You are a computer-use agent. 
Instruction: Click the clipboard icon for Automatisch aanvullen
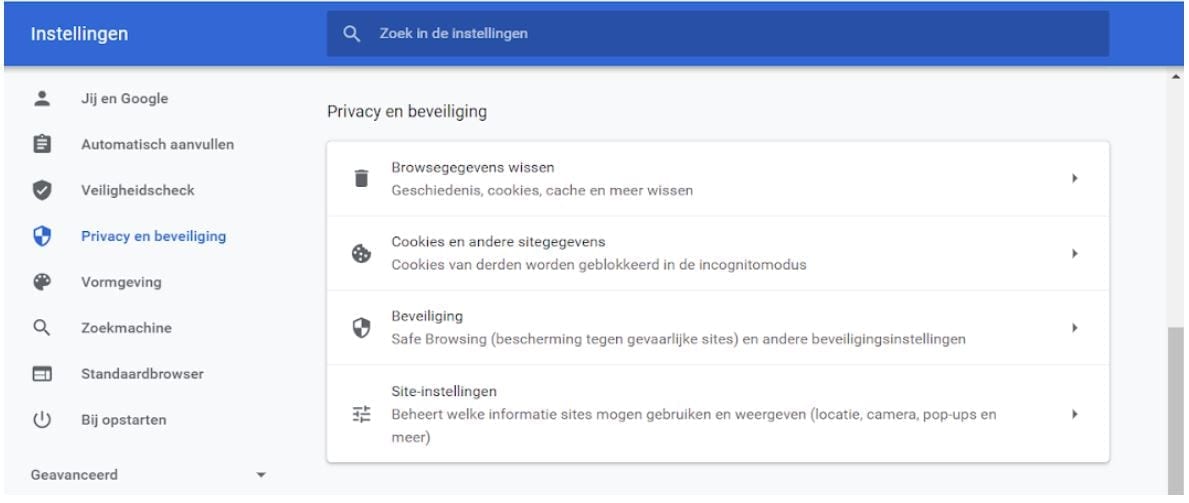coord(42,144)
